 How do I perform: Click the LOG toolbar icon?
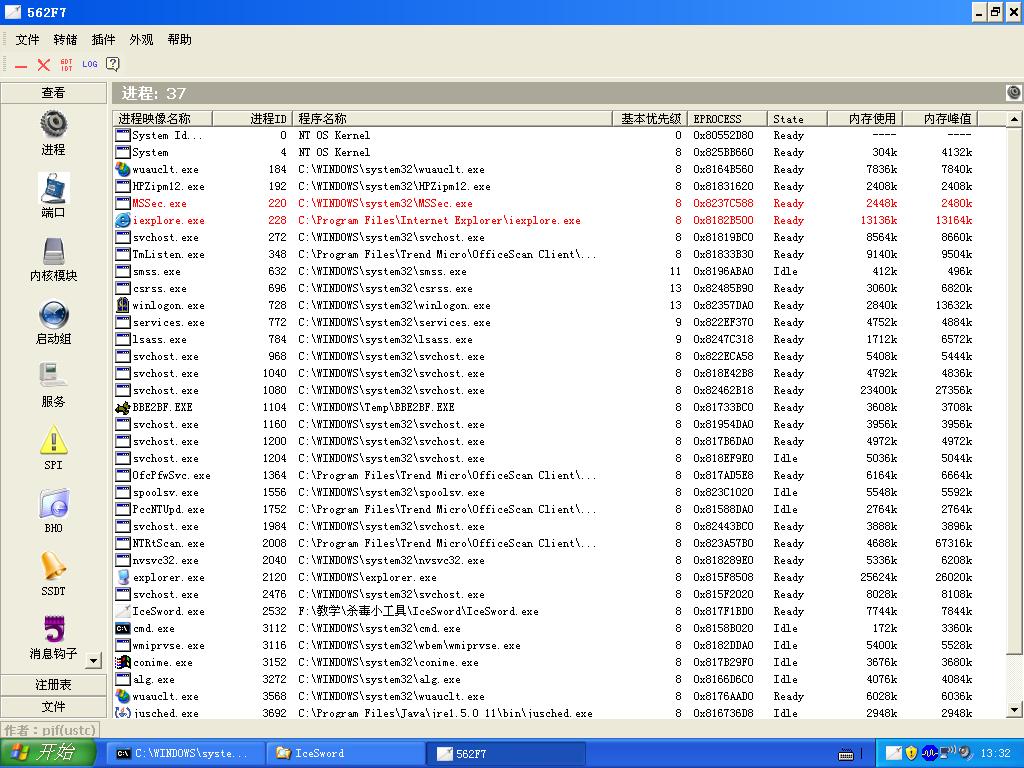tap(90, 64)
